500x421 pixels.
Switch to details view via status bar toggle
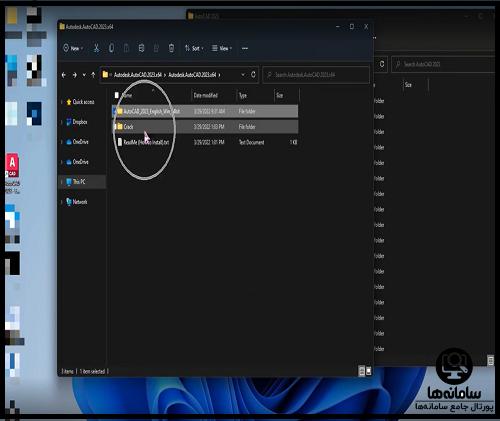pos(361,371)
